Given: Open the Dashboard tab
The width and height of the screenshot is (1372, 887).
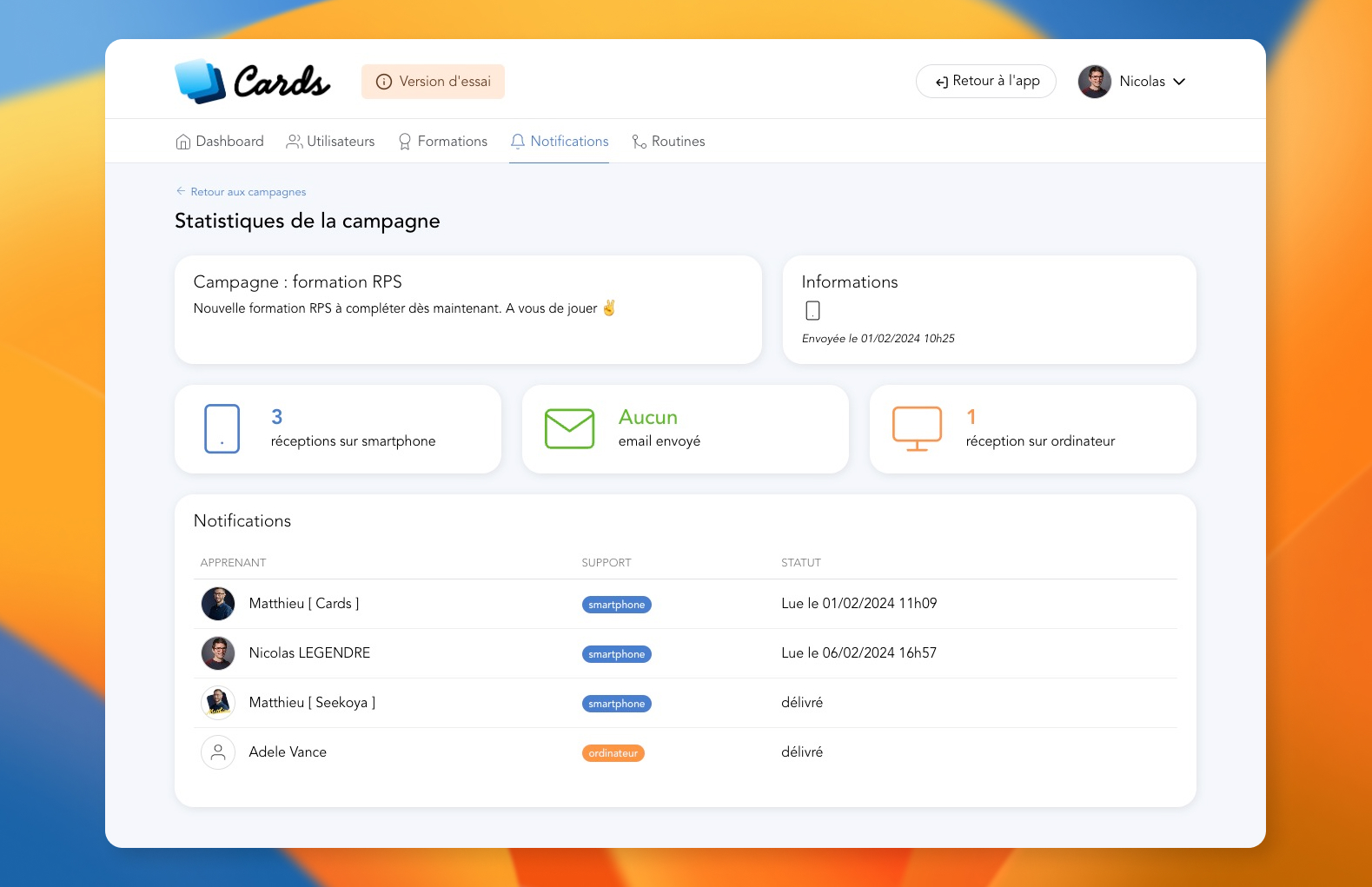Looking at the screenshot, I should click(220, 142).
